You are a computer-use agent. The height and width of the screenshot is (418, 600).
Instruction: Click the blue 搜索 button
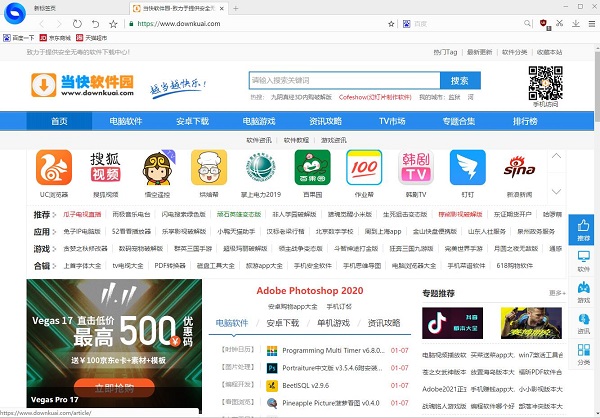(x=460, y=81)
